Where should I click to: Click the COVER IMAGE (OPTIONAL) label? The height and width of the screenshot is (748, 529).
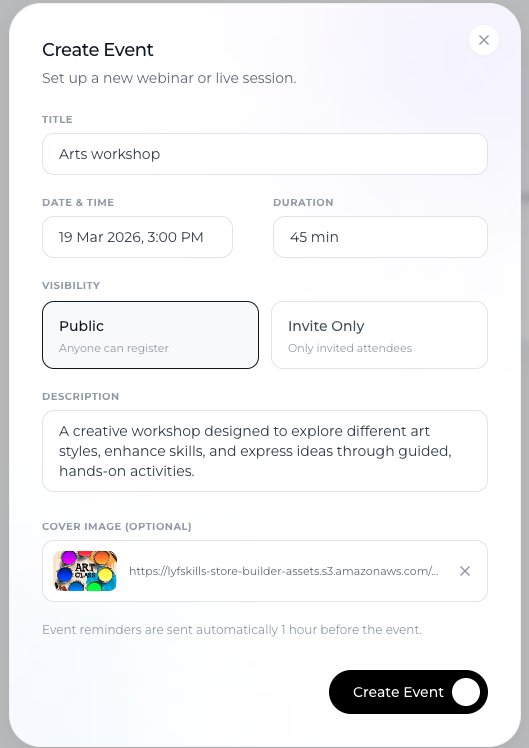pyautogui.click(x=117, y=526)
